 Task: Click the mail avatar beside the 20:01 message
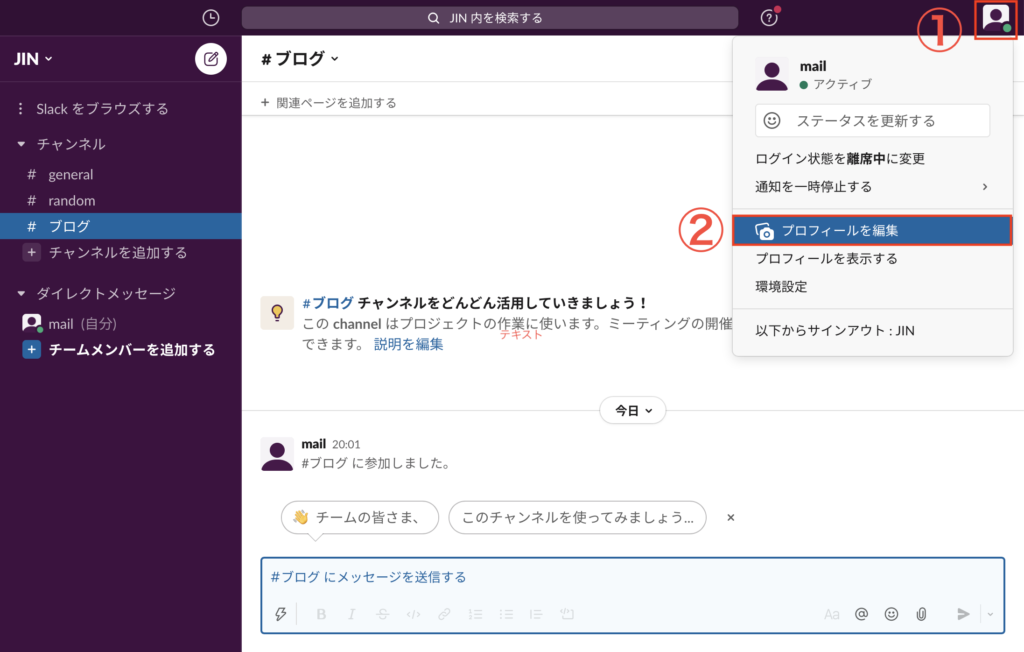pos(277,454)
